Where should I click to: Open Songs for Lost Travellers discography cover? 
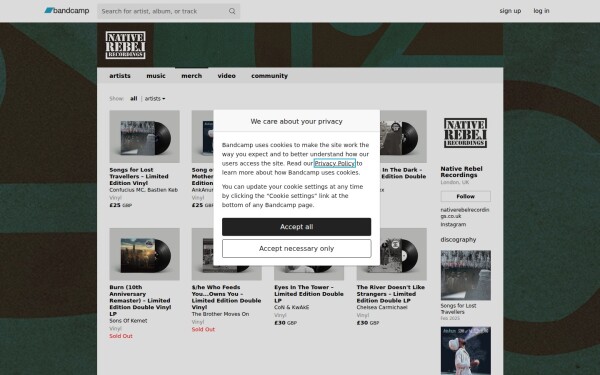click(x=465, y=275)
